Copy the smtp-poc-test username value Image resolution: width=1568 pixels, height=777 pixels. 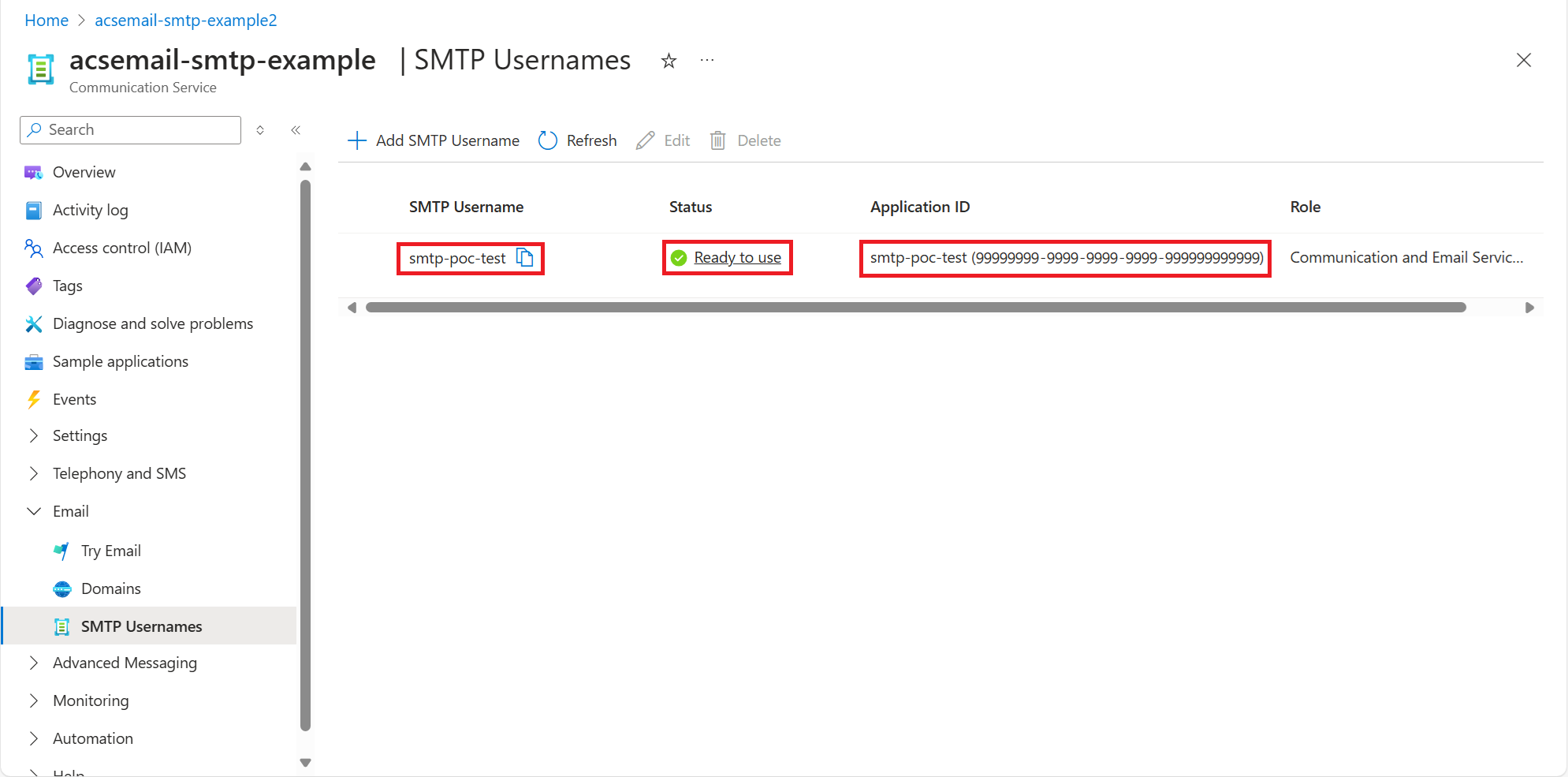click(x=525, y=257)
